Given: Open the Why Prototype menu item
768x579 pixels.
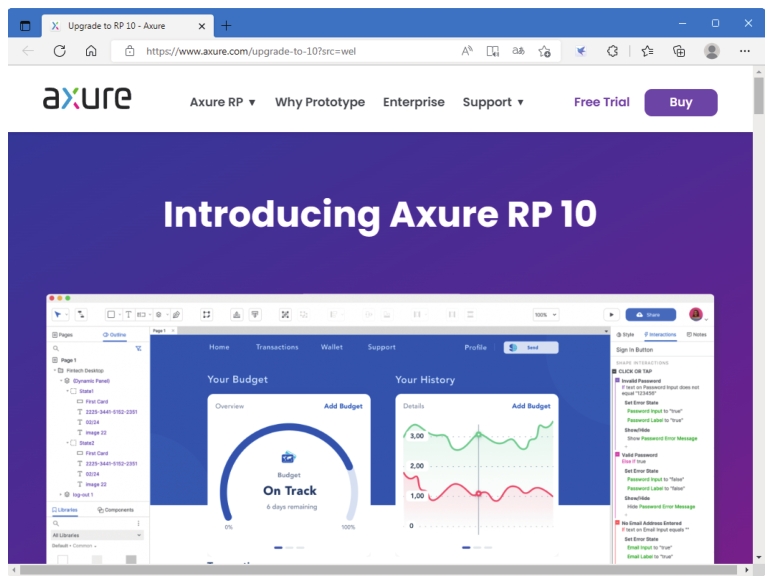Looking at the screenshot, I should (x=320, y=102).
